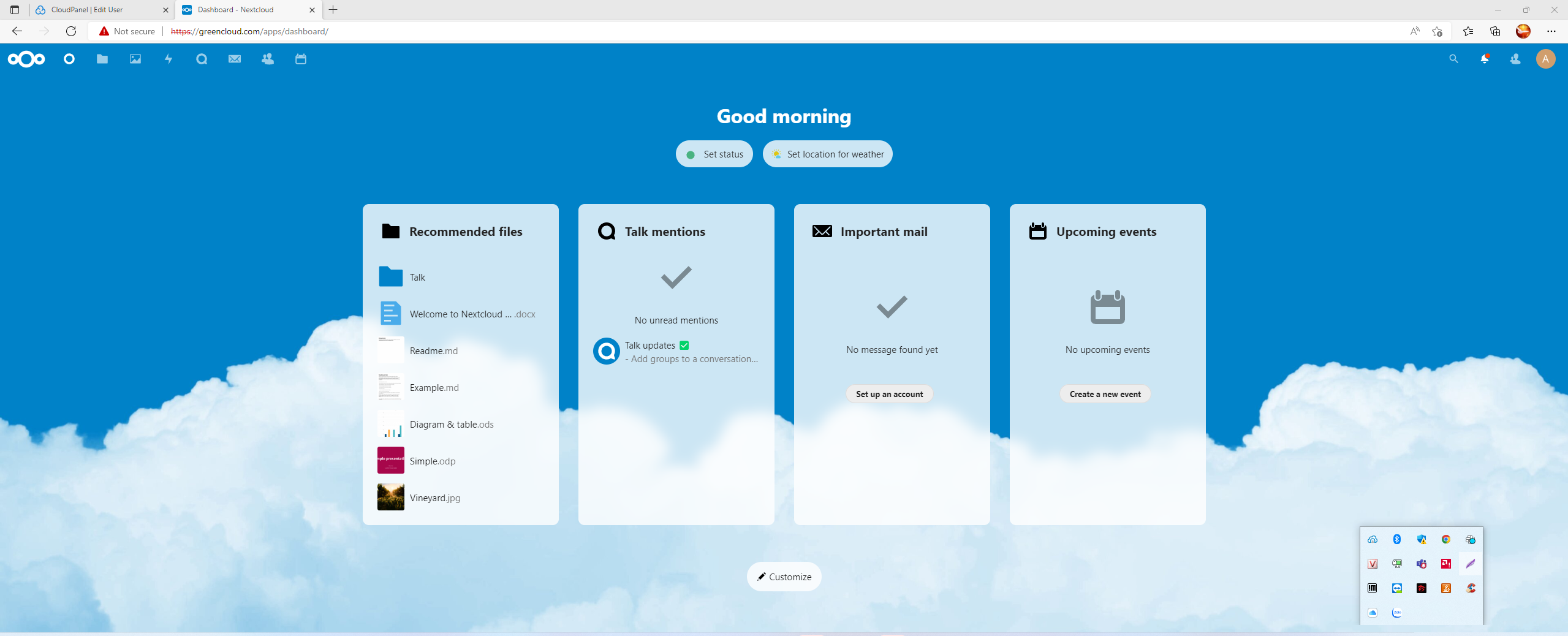
Task: Open the Talk updates conversation
Action: (676, 352)
